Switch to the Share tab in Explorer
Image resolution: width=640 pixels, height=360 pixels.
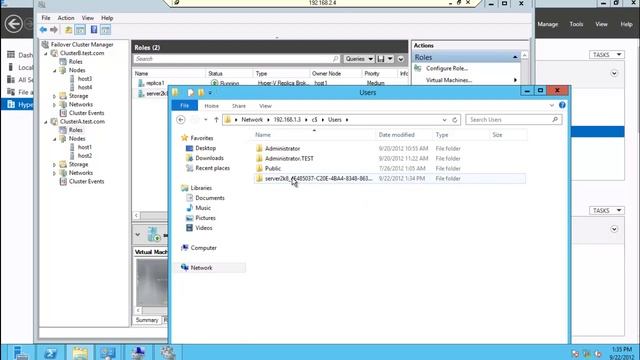point(239,106)
